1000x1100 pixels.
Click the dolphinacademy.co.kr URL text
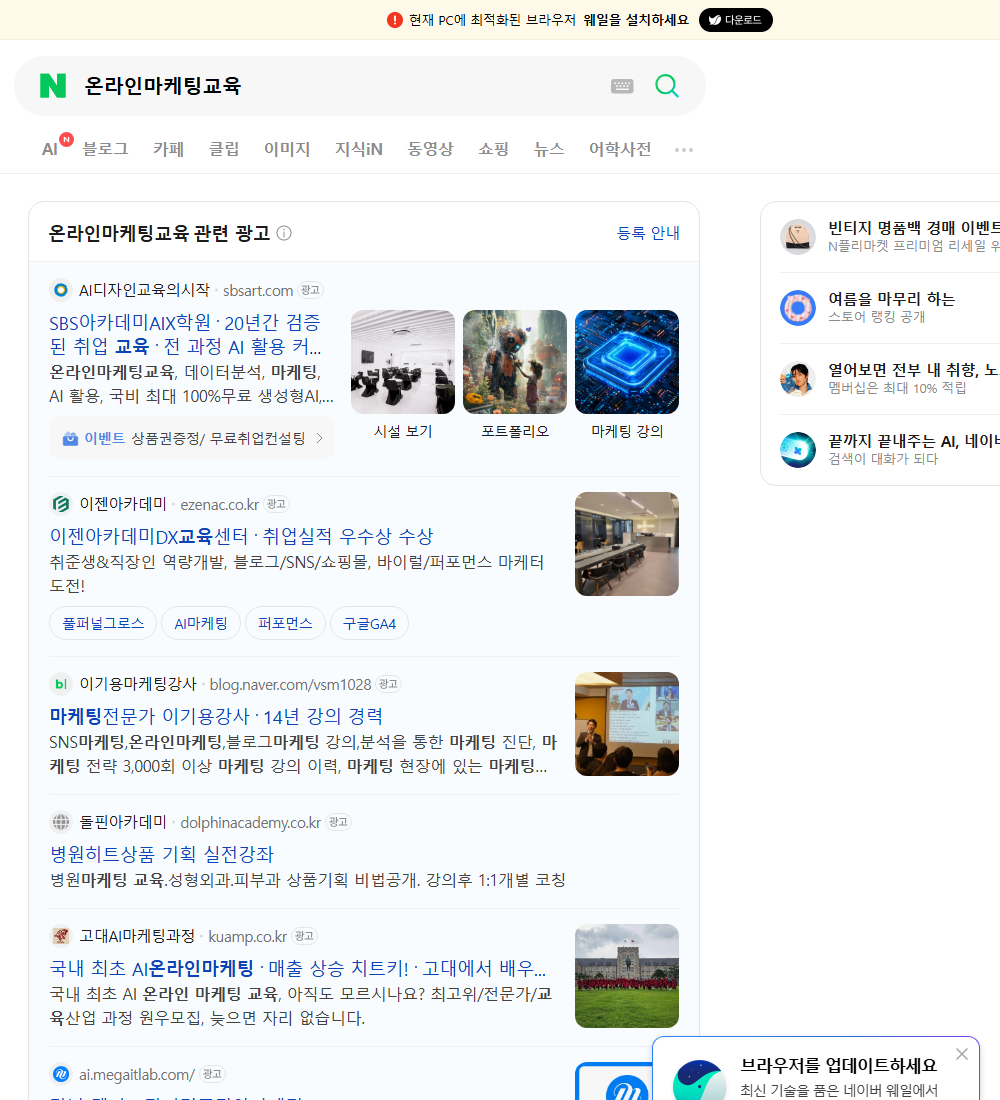[x=251, y=822]
